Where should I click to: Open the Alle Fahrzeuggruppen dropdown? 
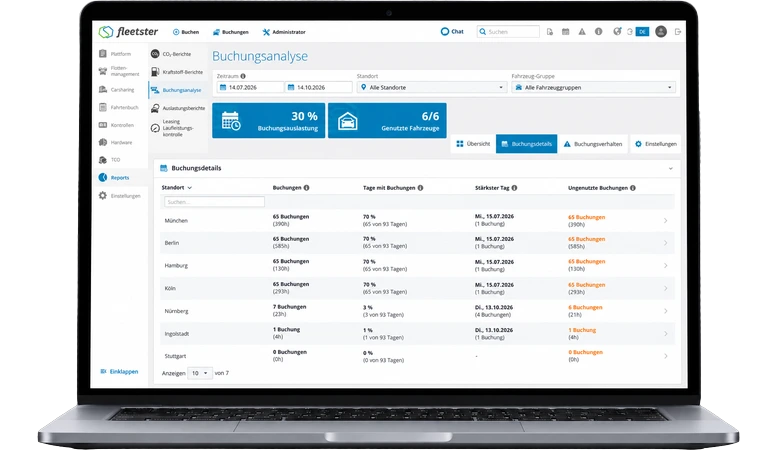click(594, 87)
